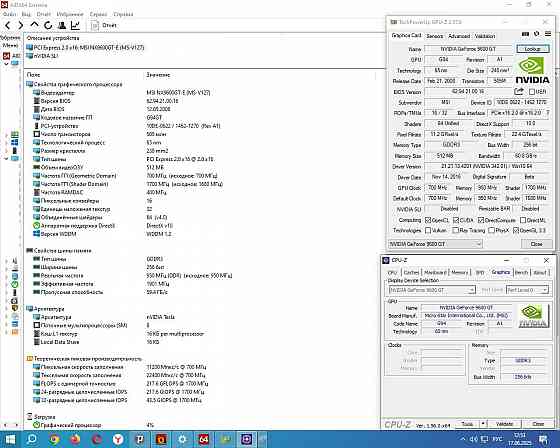Viewport: 560px width, 448px height.
Task: Open Chrome from the taskbar
Action: 54,439
